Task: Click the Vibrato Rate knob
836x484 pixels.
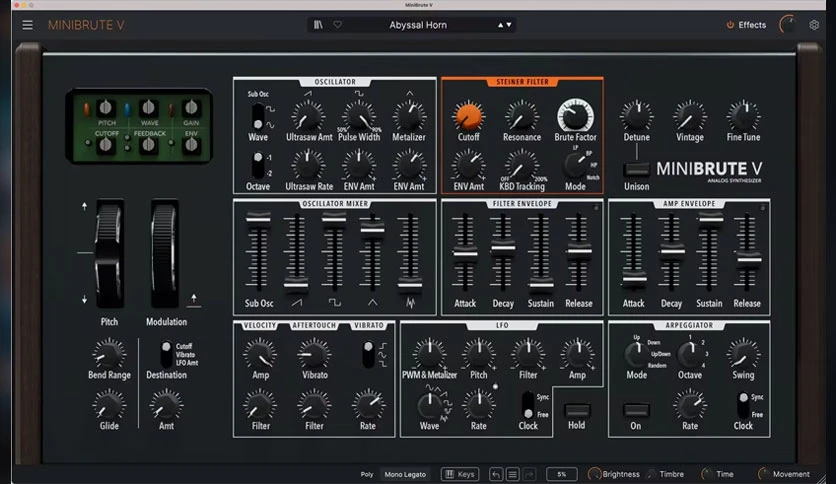Action: pos(368,405)
